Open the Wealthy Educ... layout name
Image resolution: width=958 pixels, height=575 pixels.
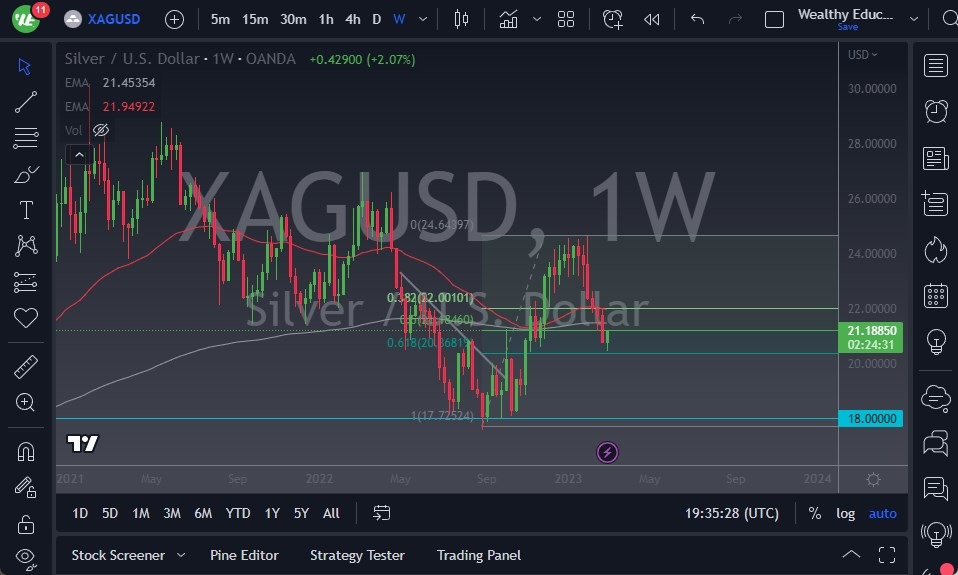846,15
